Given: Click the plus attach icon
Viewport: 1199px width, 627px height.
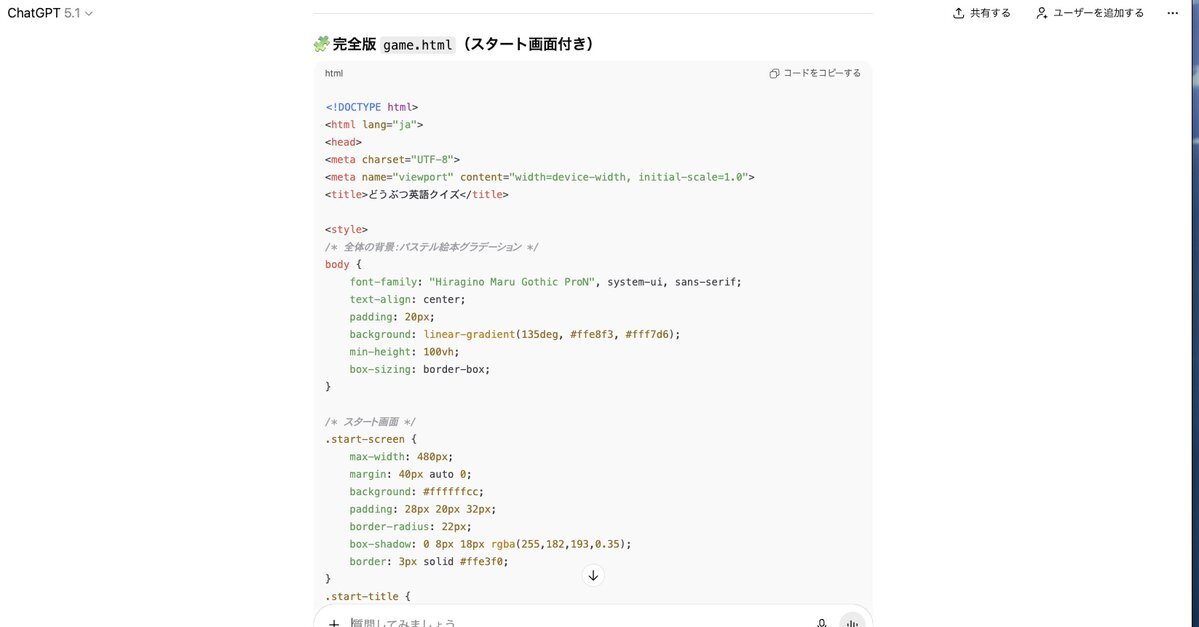Looking at the screenshot, I should (334, 622).
